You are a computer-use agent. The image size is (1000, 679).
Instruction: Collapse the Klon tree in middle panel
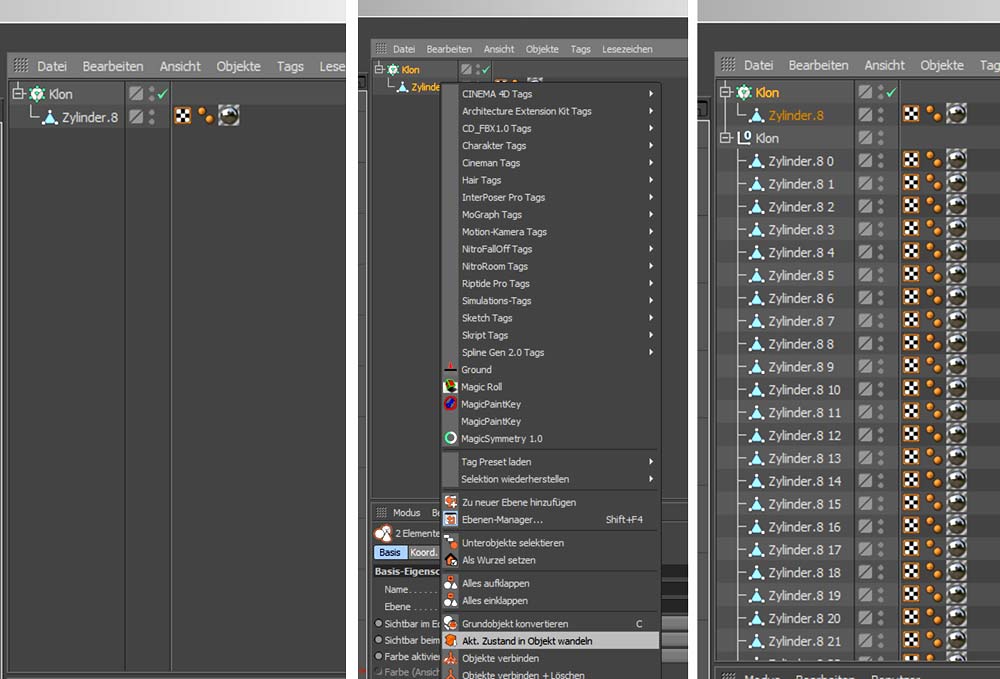pyautogui.click(x=379, y=69)
